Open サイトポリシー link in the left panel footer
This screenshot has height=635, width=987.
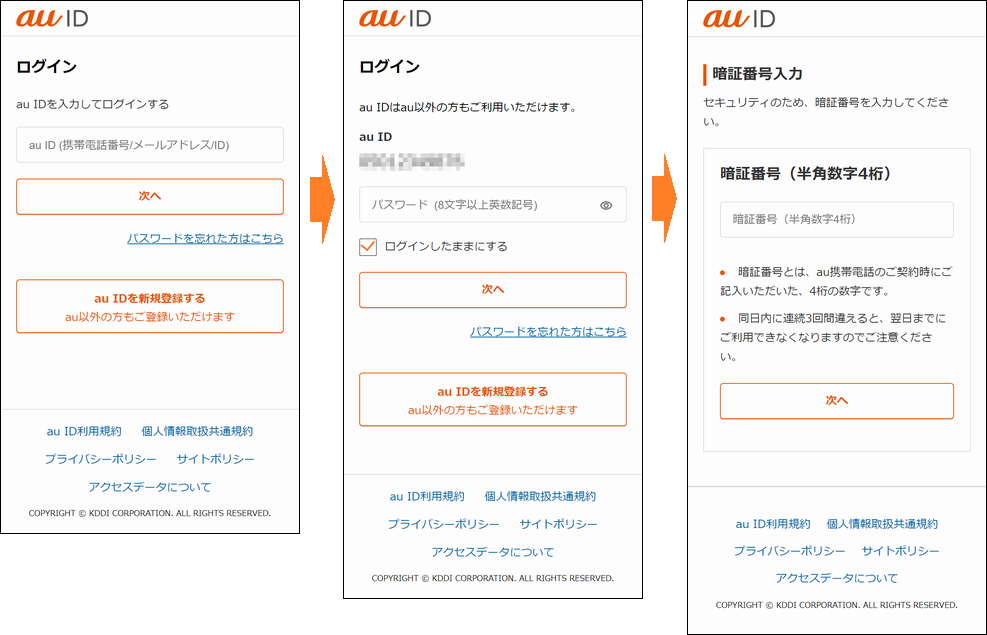(215, 459)
